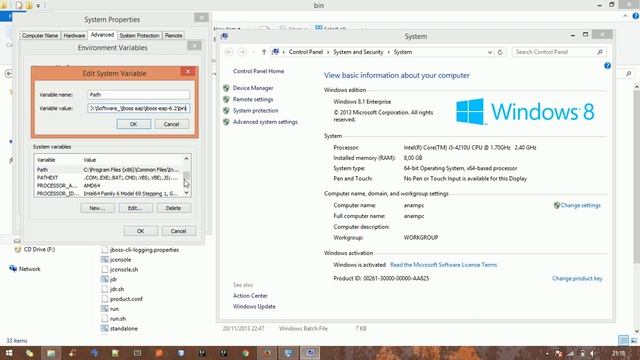
Task: Select run.sh file
Action: 113,318
